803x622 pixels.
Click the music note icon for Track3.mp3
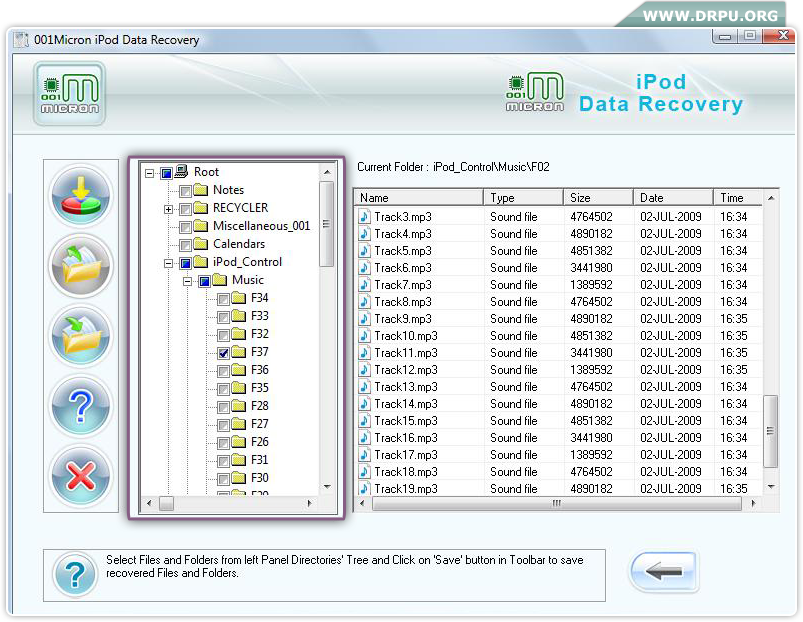364,217
